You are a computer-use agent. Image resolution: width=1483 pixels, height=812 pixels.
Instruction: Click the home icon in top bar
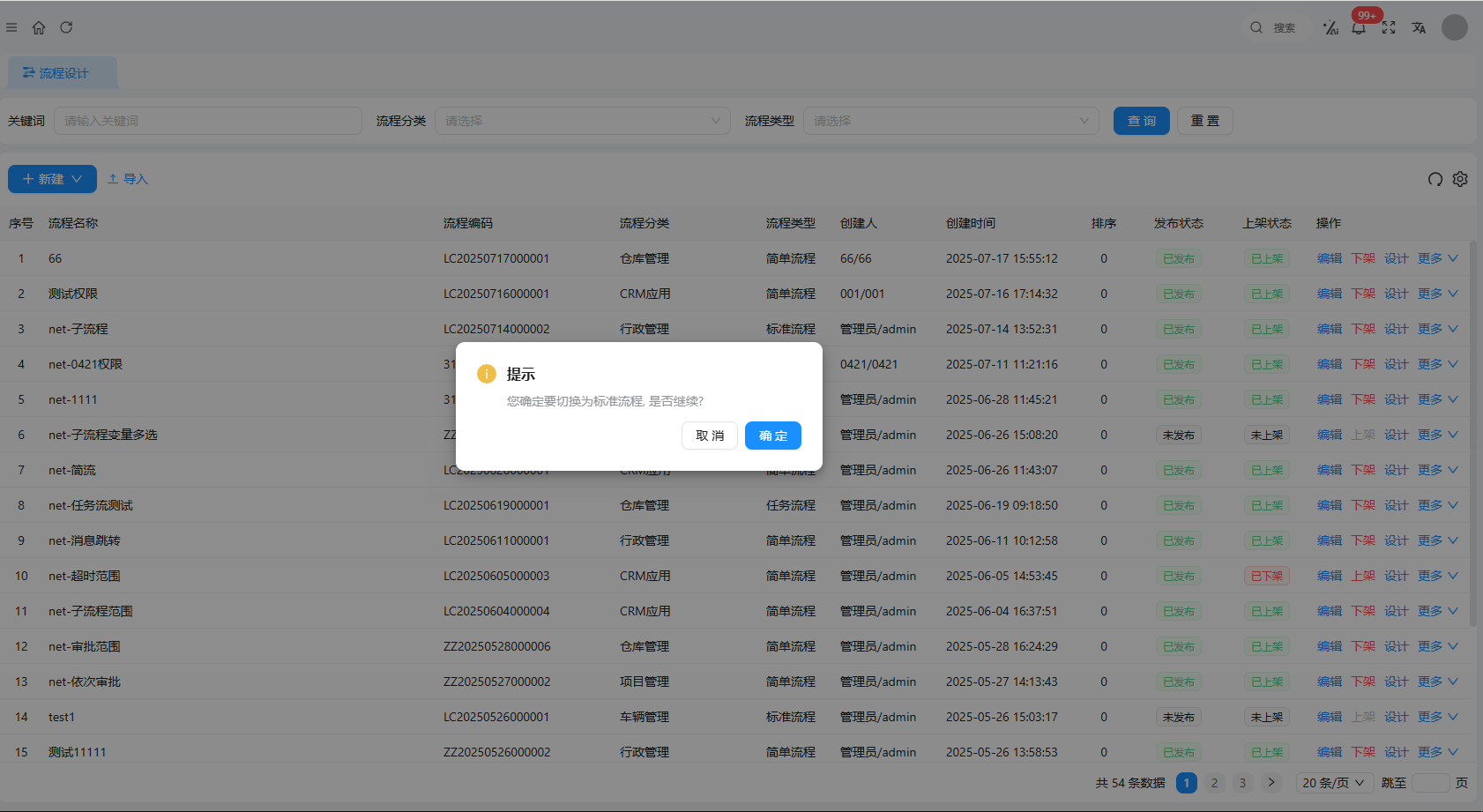(39, 27)
